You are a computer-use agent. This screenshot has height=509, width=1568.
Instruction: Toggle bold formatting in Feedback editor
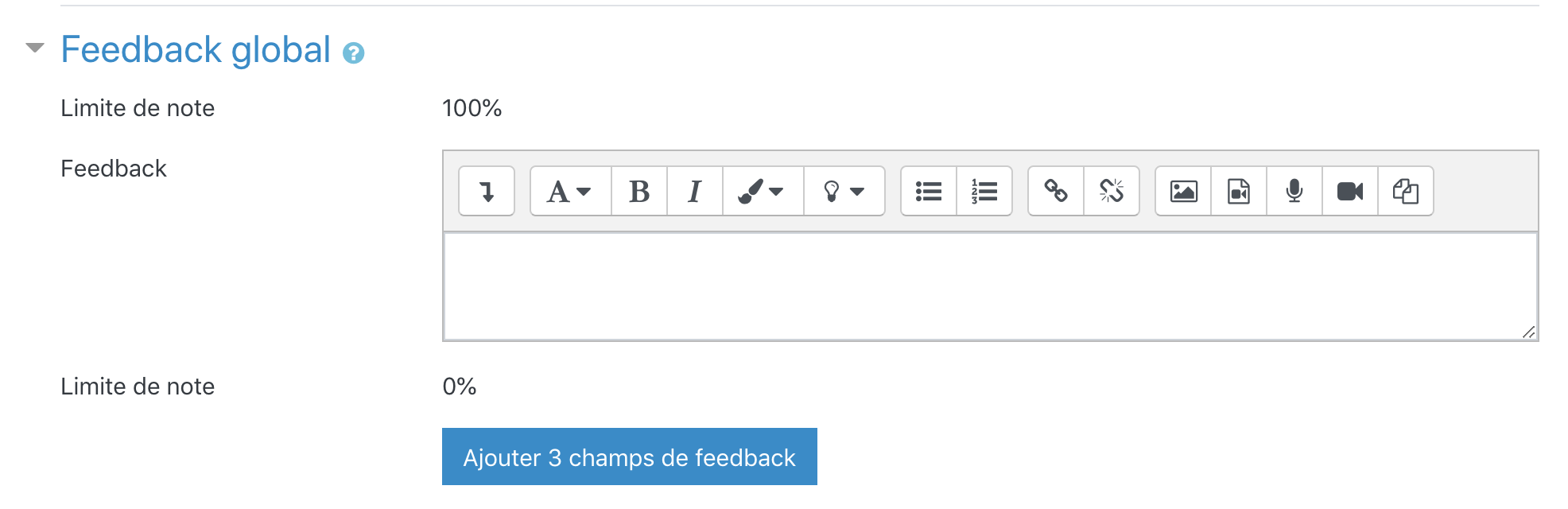point(639,191)
